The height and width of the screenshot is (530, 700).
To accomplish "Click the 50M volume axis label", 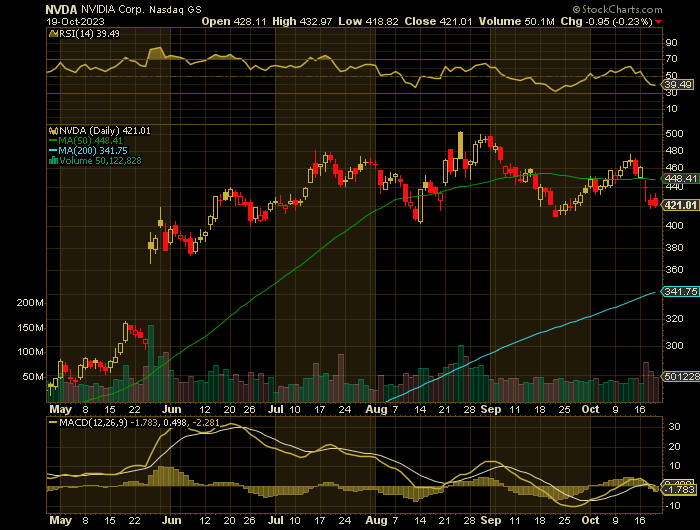I will click(x=33, y=377).
